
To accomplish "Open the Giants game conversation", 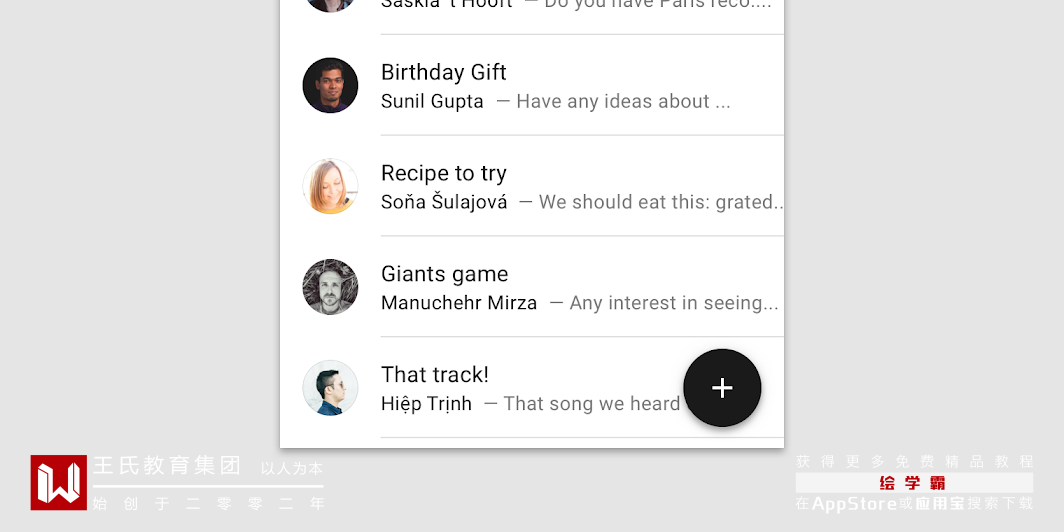I will 444,274.
